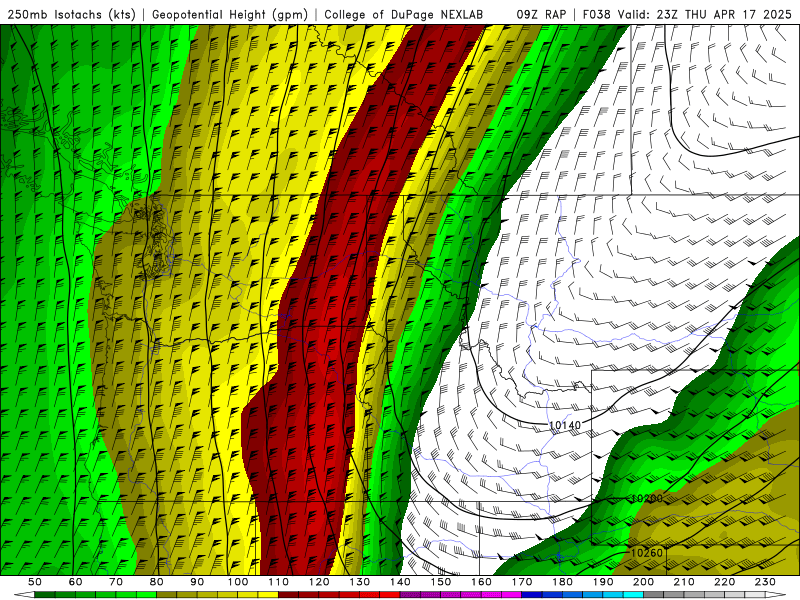Select the 180 value on the color scale

pyautogui.click(x=562, y=582)
